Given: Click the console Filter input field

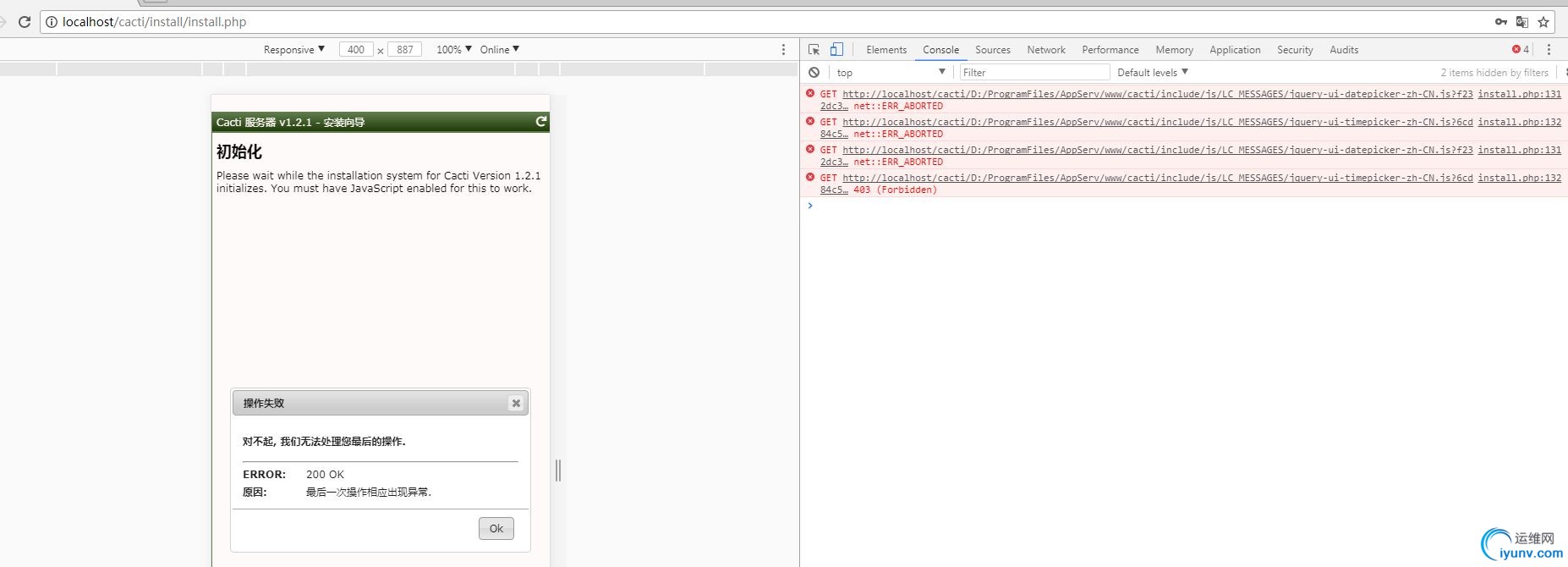Looking at the screenshot, I should coord(1034,73).
